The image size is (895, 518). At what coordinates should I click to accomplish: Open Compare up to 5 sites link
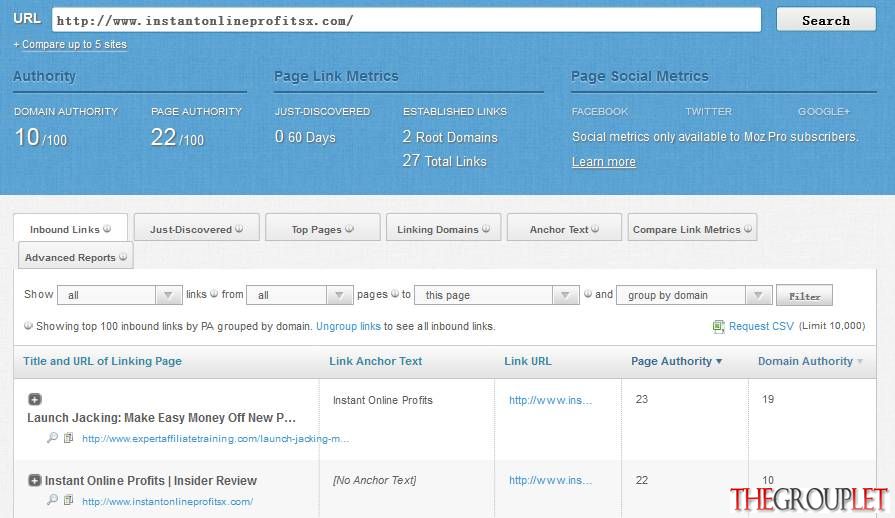(x=74, y=44)
